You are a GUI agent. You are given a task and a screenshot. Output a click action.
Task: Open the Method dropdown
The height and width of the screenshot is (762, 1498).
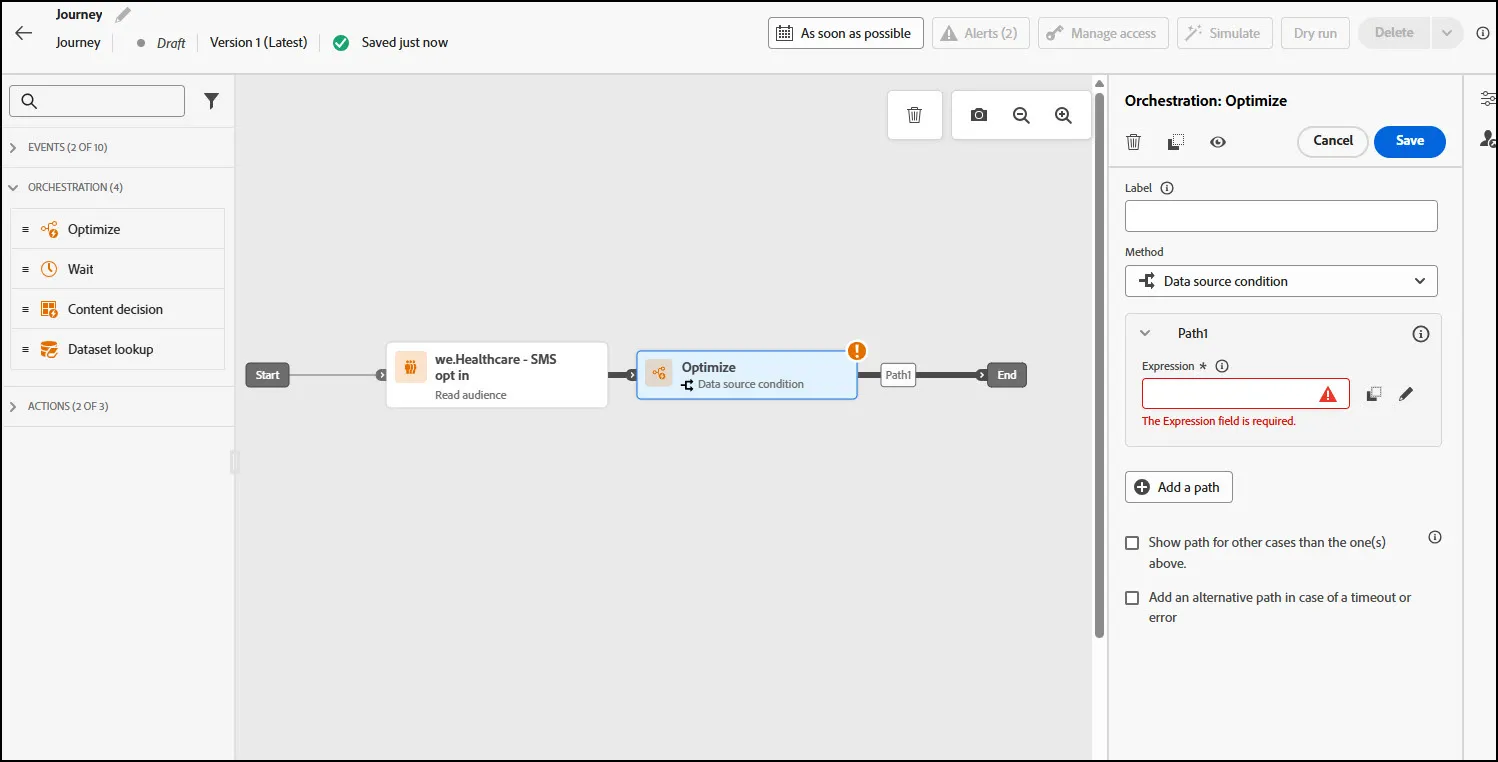click(1281, 281)
